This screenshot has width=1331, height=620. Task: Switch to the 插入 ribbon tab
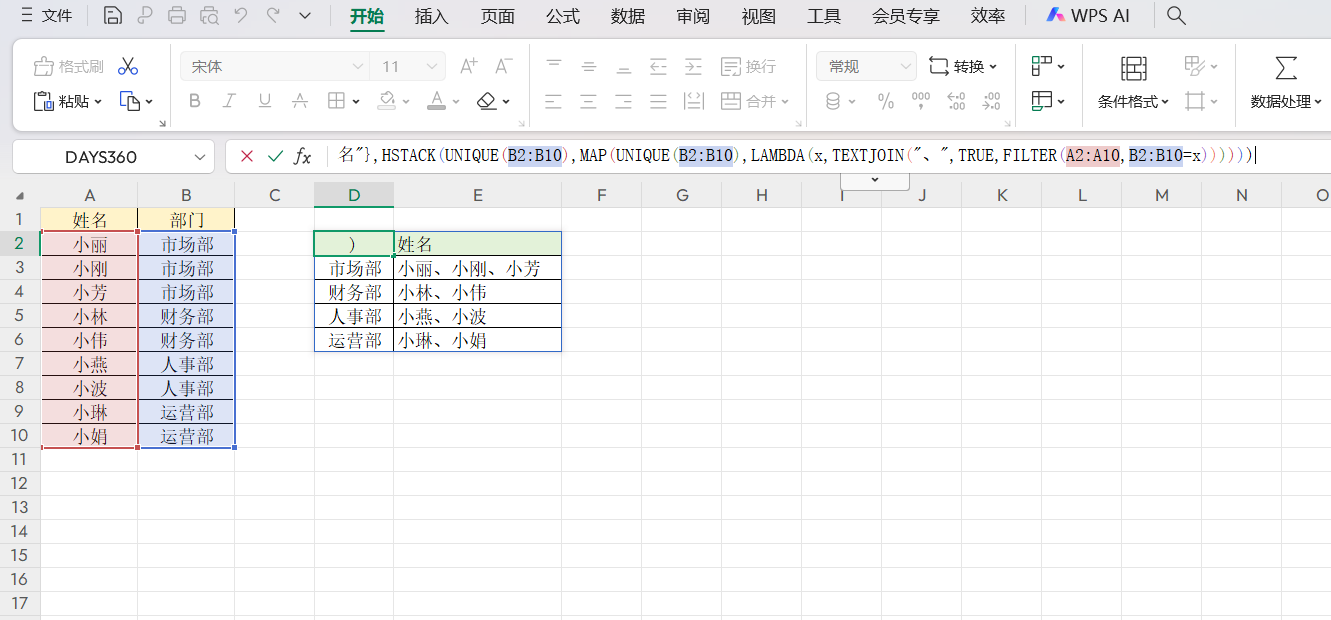click(x=430, y=16)
